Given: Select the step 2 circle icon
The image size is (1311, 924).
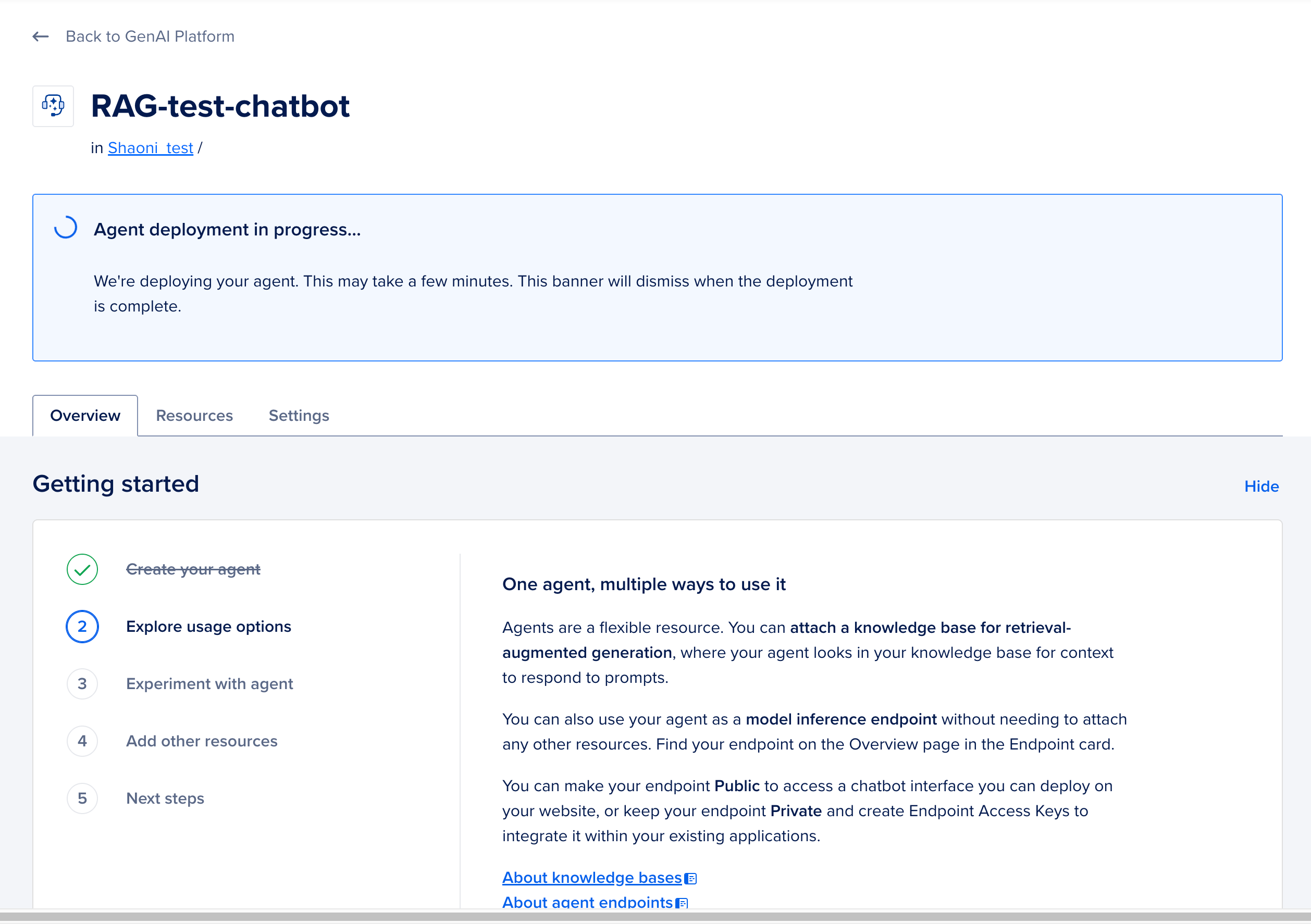Looking at the screenshot, I should (82, 626).
